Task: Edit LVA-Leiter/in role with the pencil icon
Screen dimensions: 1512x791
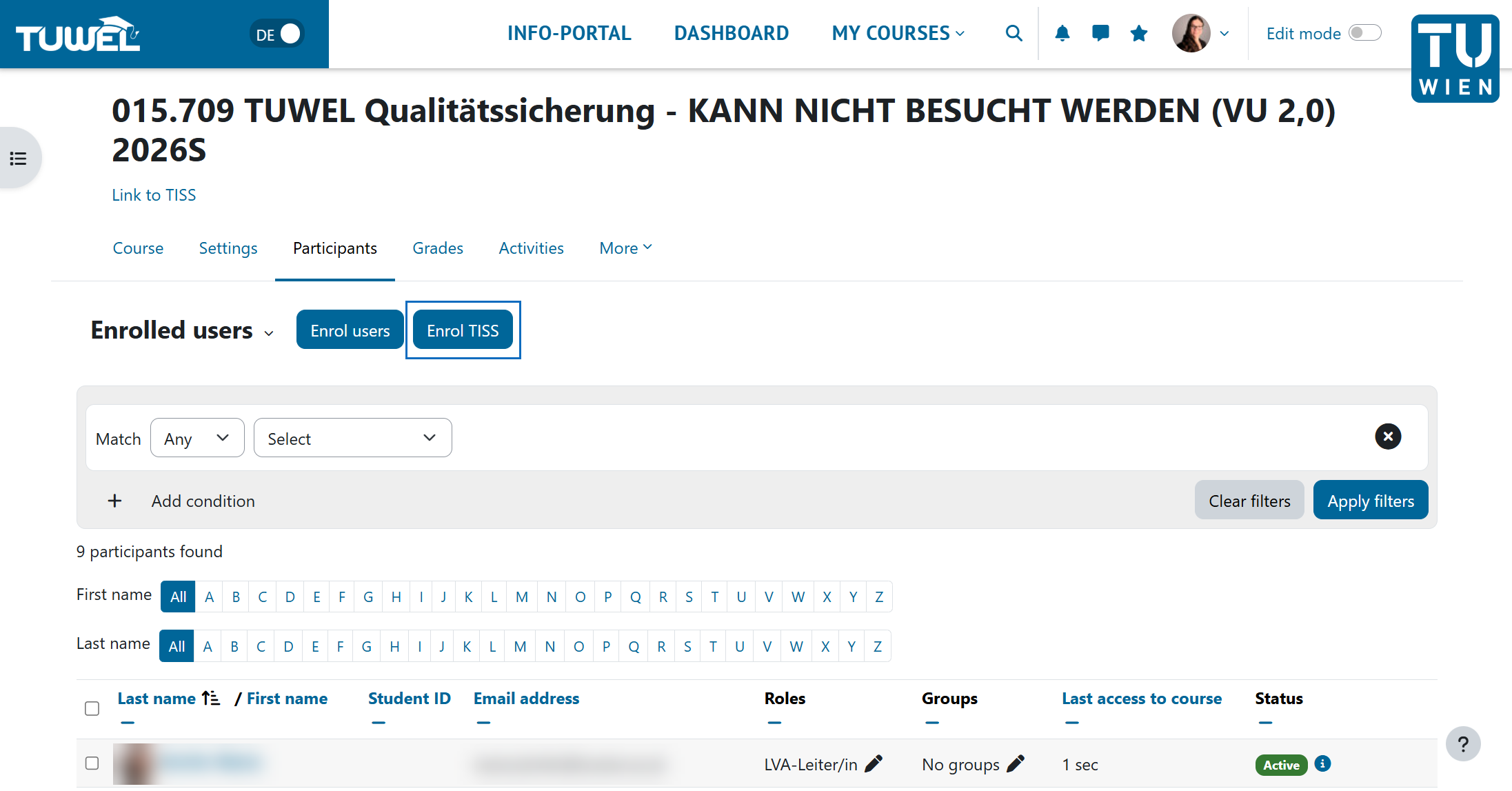Action: pos(874,763)
